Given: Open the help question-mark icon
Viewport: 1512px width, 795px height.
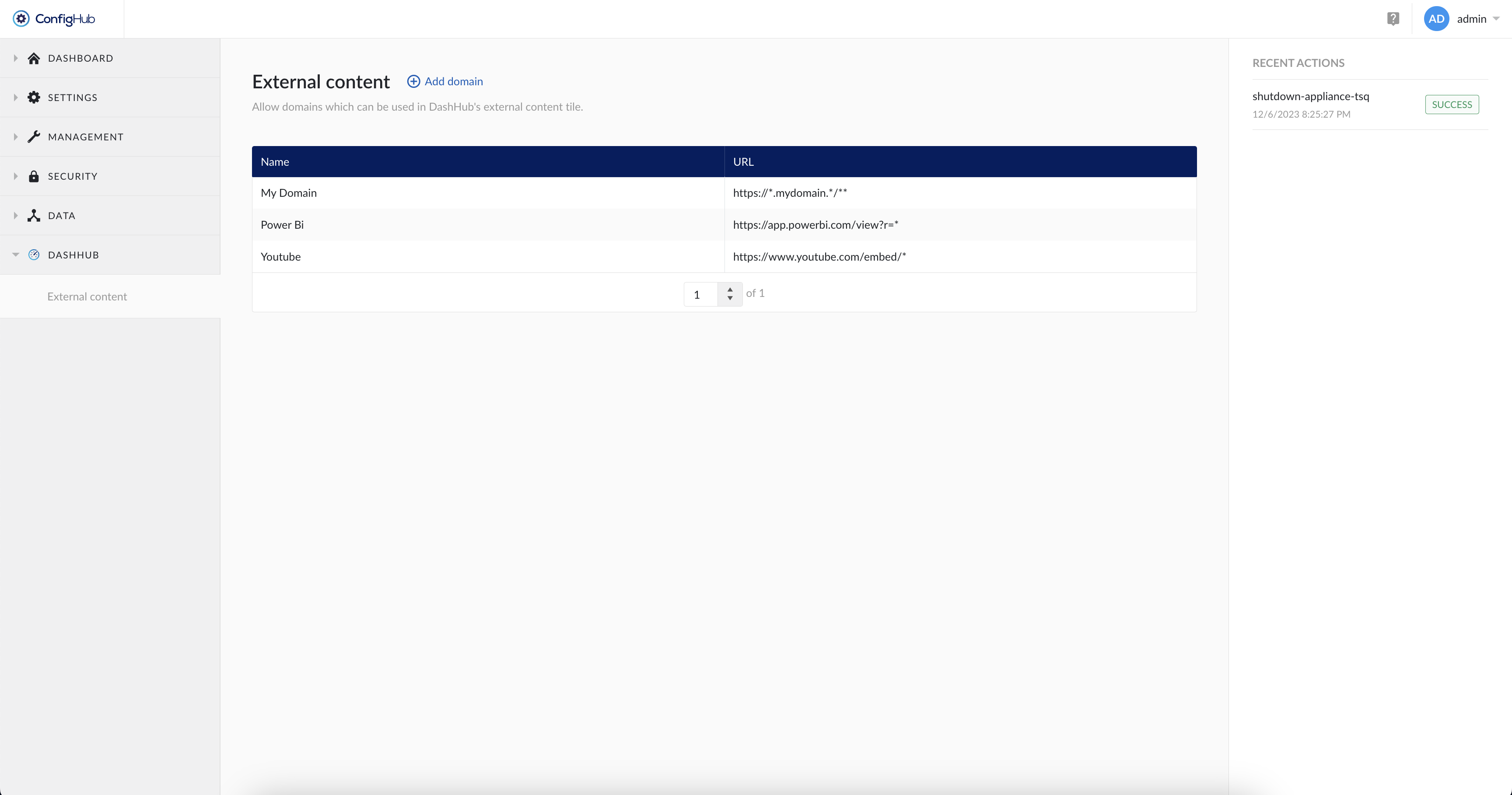Looking at the screenshot, I should [1393, 18].
